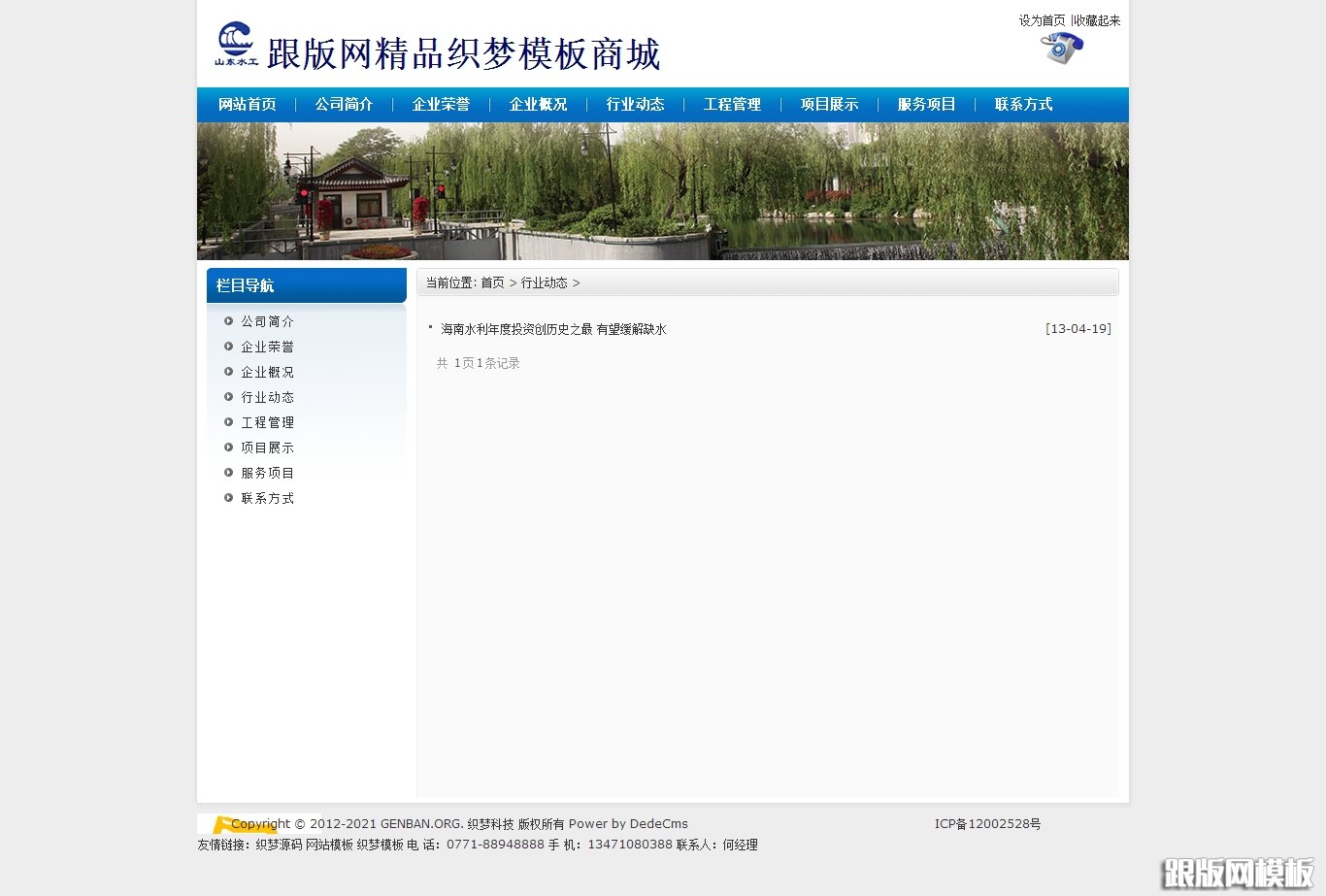The height and width of the screenshot is (896, 1326).
Task: Click the Shandong Shuigong logo icon
Action: pos(235,43)
